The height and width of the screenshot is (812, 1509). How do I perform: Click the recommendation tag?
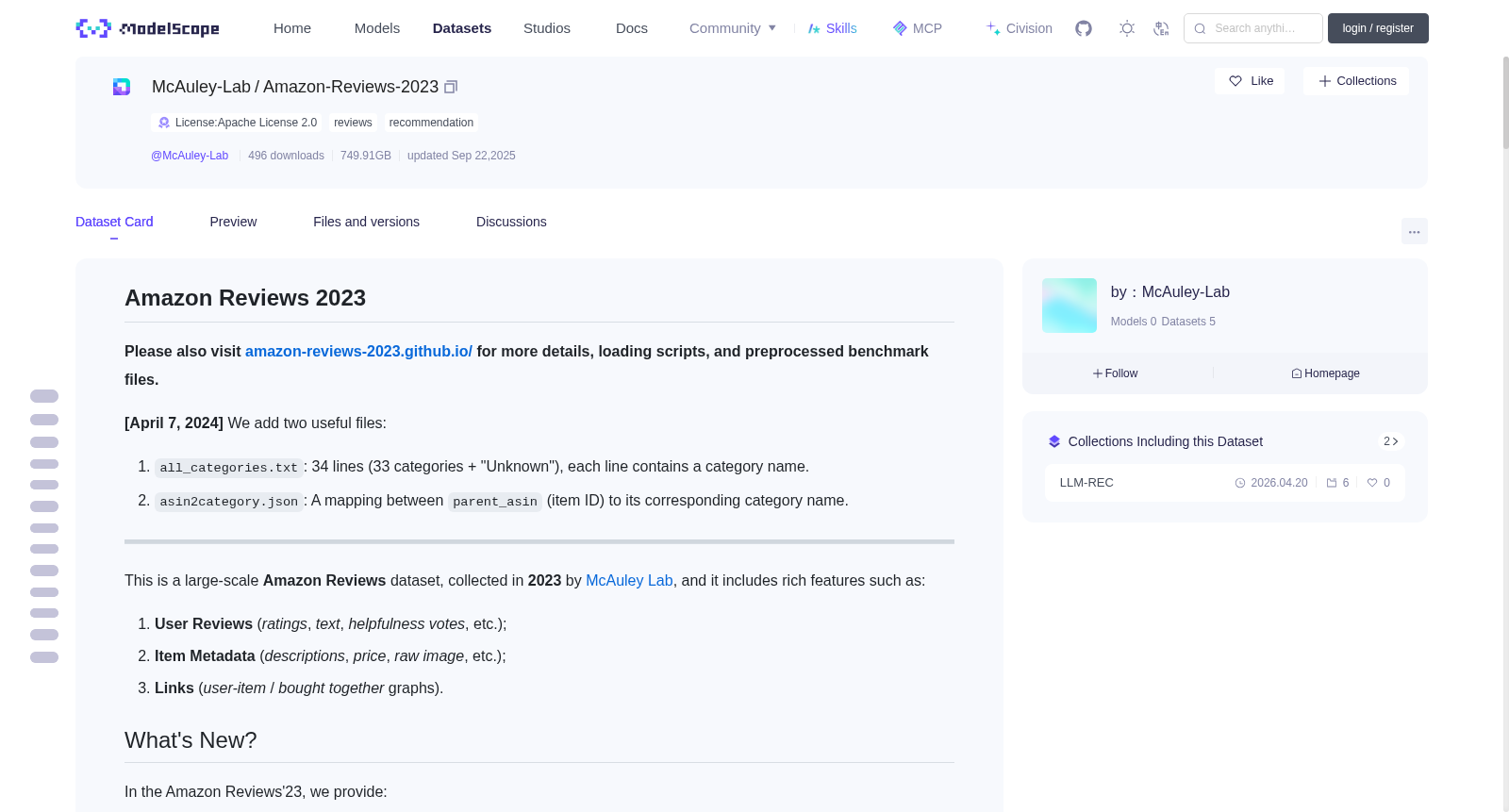(431, 123)
